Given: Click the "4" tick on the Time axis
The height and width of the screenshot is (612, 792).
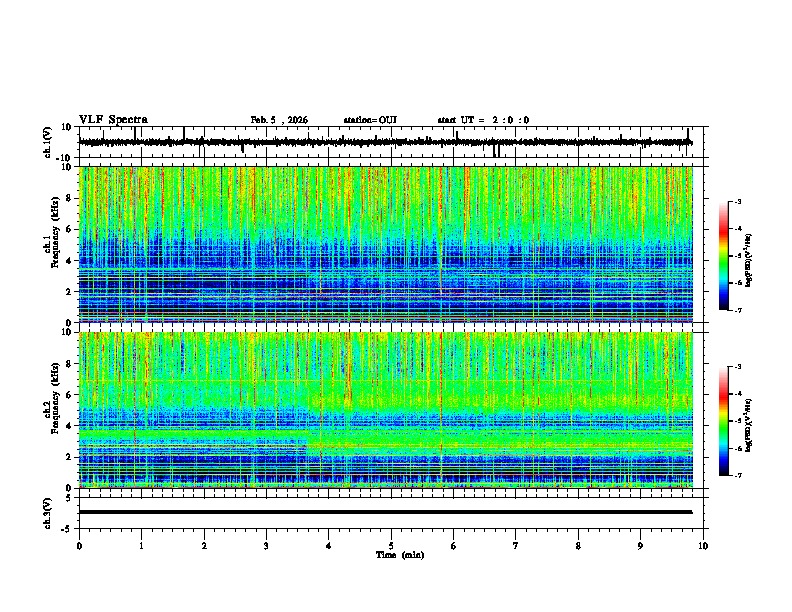Looking at the screenshot, I should pyautogui.click(x=329, y=546).
